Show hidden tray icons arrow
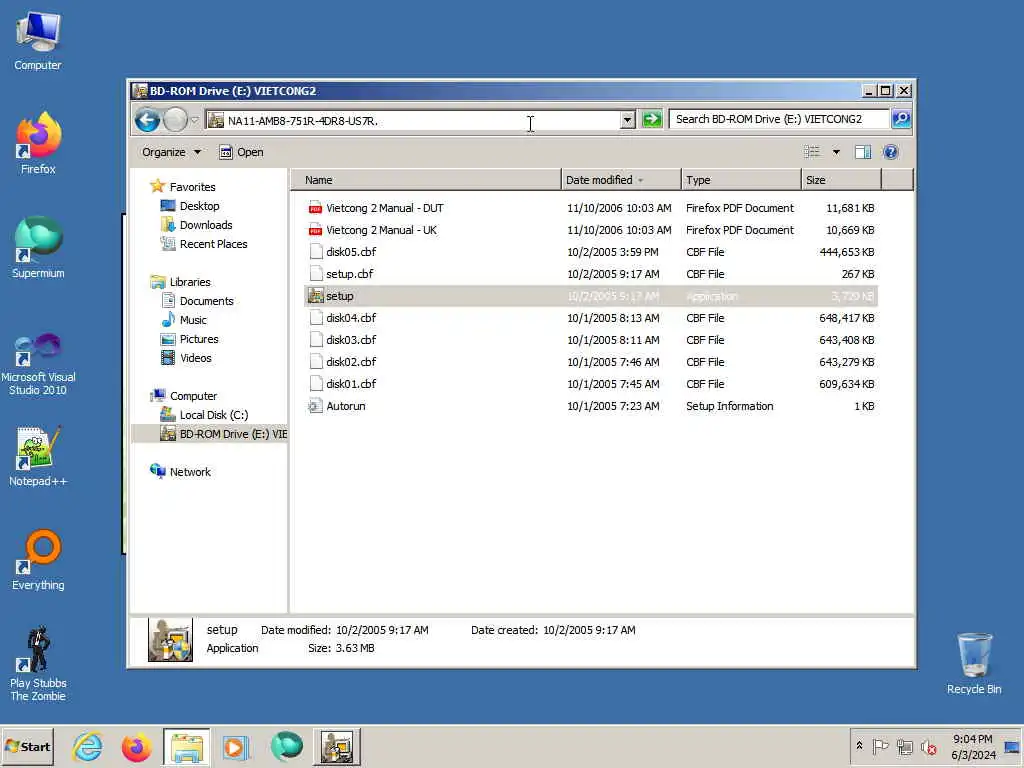 pos(859,746)
